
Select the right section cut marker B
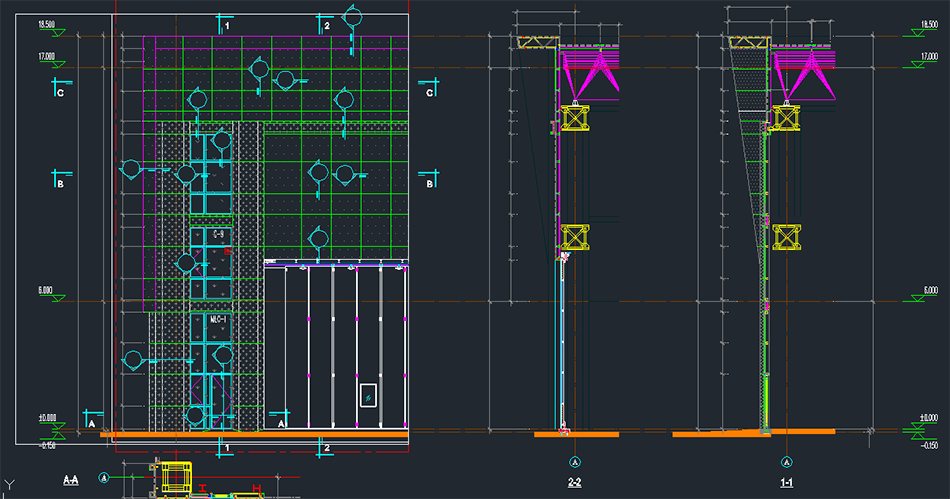tap(428, 181)
